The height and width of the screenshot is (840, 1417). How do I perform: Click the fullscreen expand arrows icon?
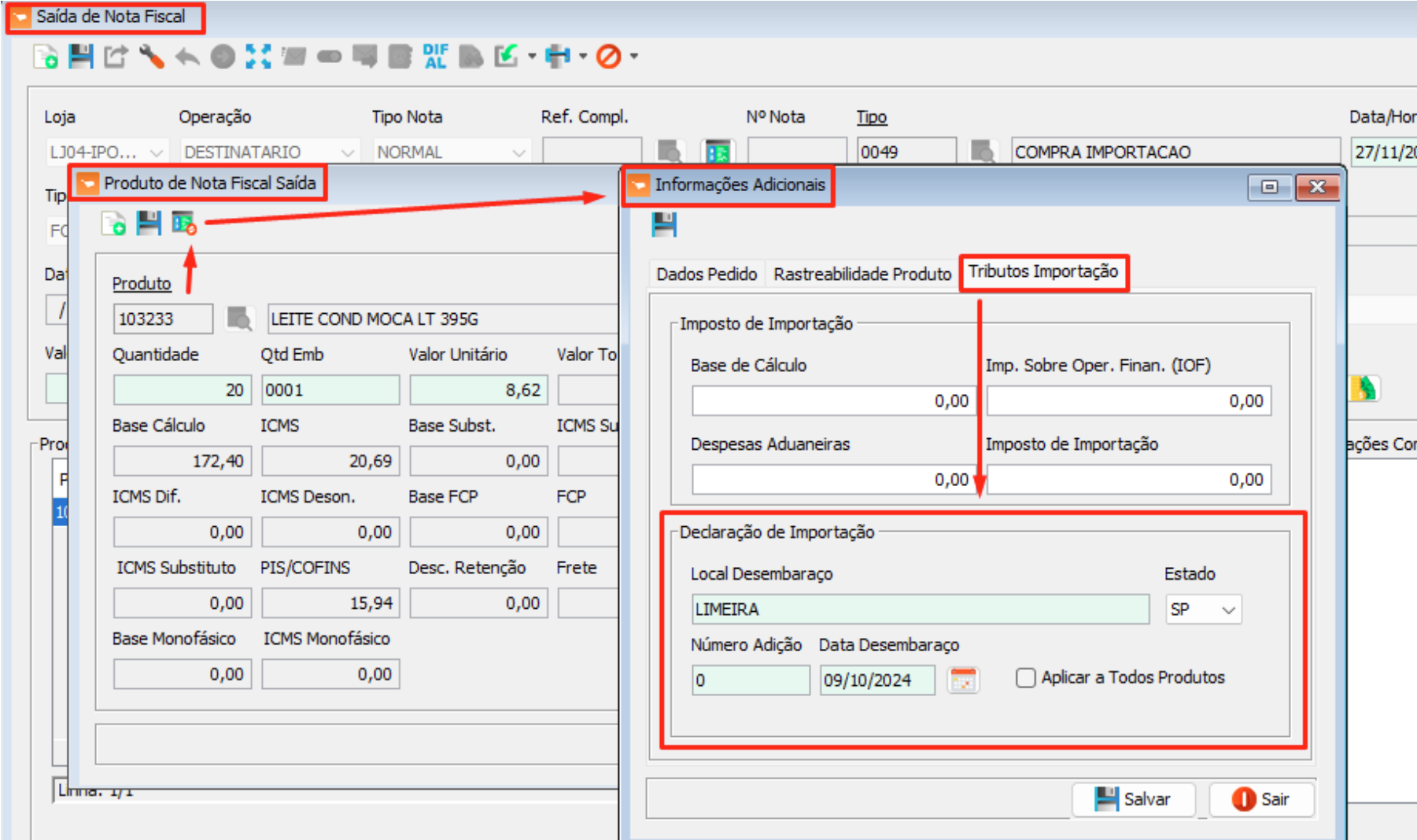click(x=258, y=57)
